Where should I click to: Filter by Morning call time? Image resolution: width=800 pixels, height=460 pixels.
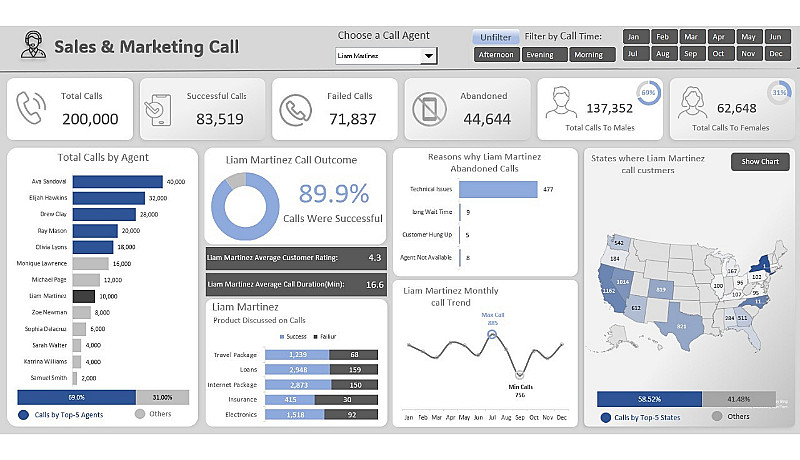point(591,55)
